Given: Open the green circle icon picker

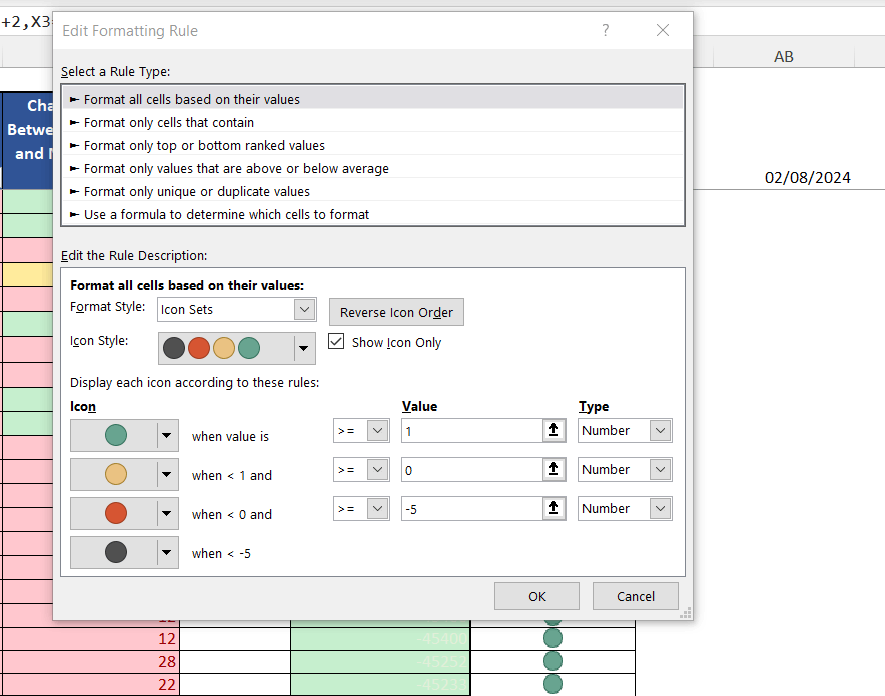Looking at the screenshot, I should [124, 435].
